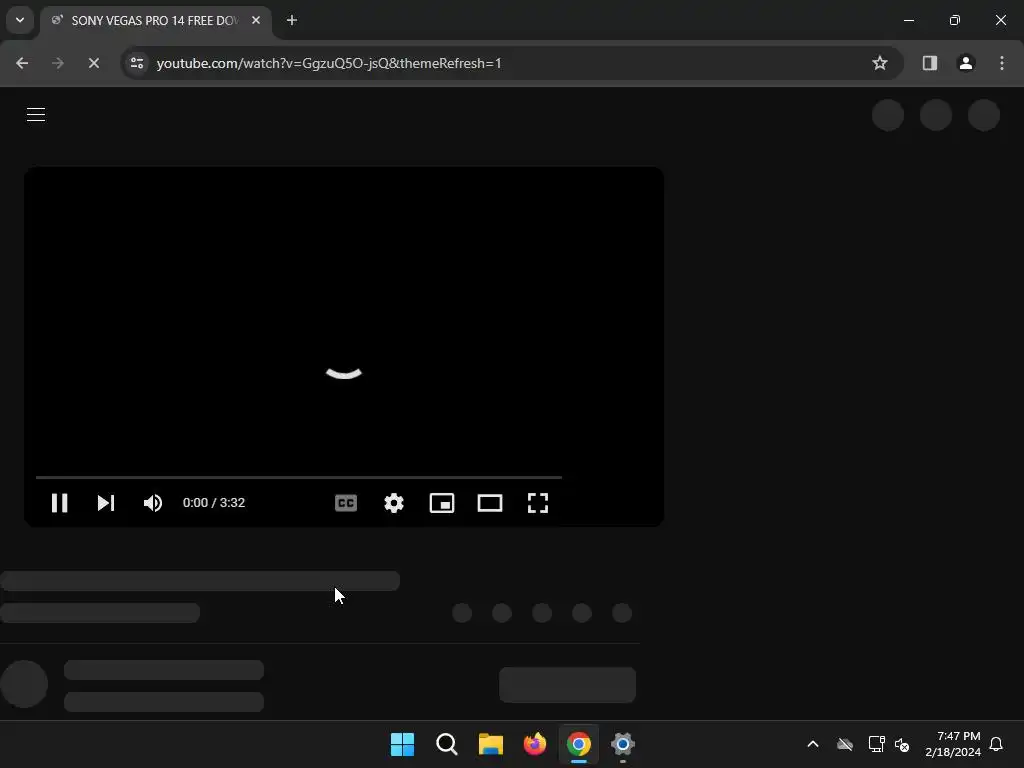Open the YouTube hamburger guide menu

click(36, 114)
